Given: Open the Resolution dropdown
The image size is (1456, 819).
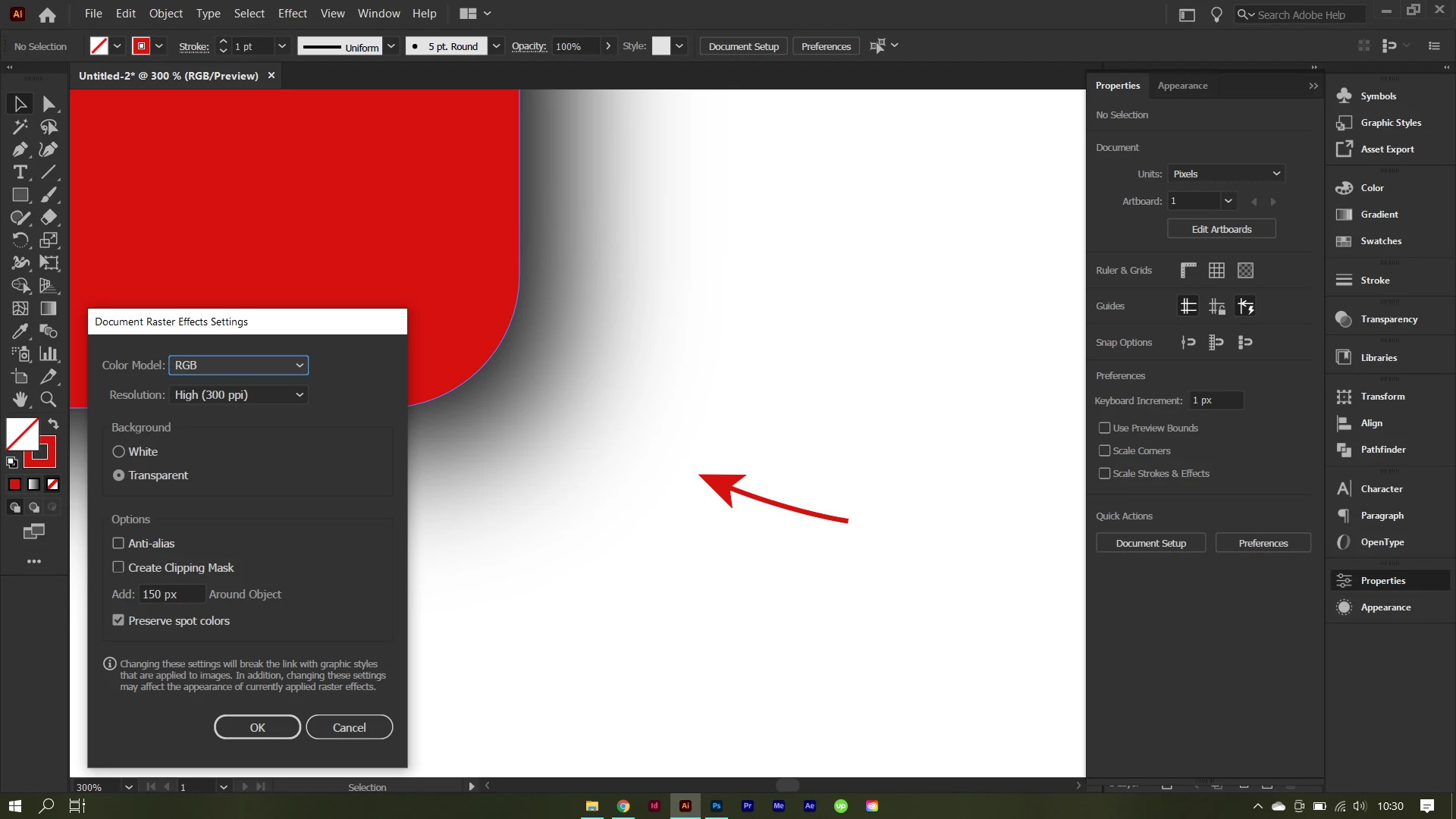Looking at the screenshot, I should coord(238,395).
